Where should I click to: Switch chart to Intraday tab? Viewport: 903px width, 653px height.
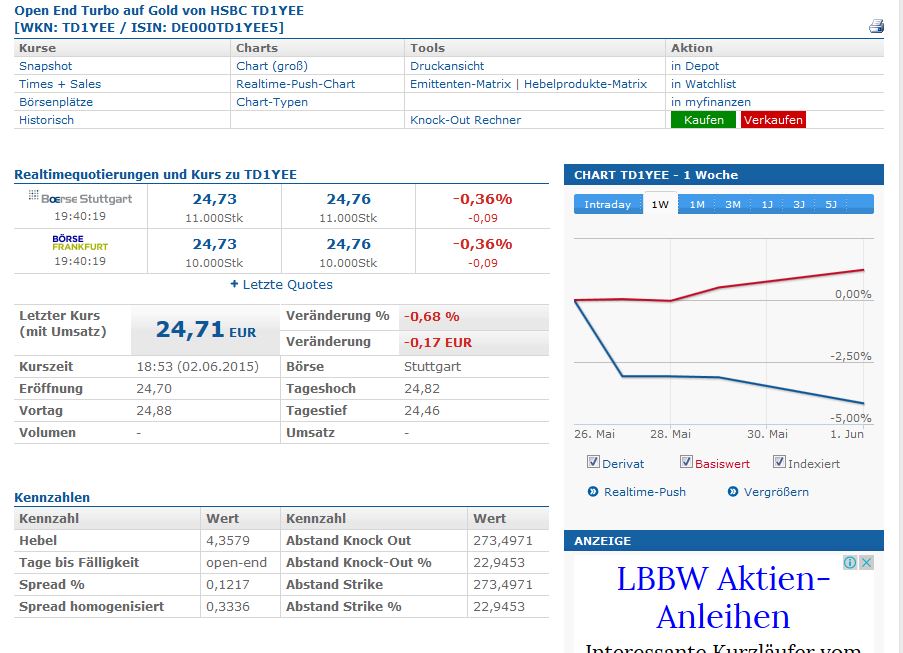(608, 204)
